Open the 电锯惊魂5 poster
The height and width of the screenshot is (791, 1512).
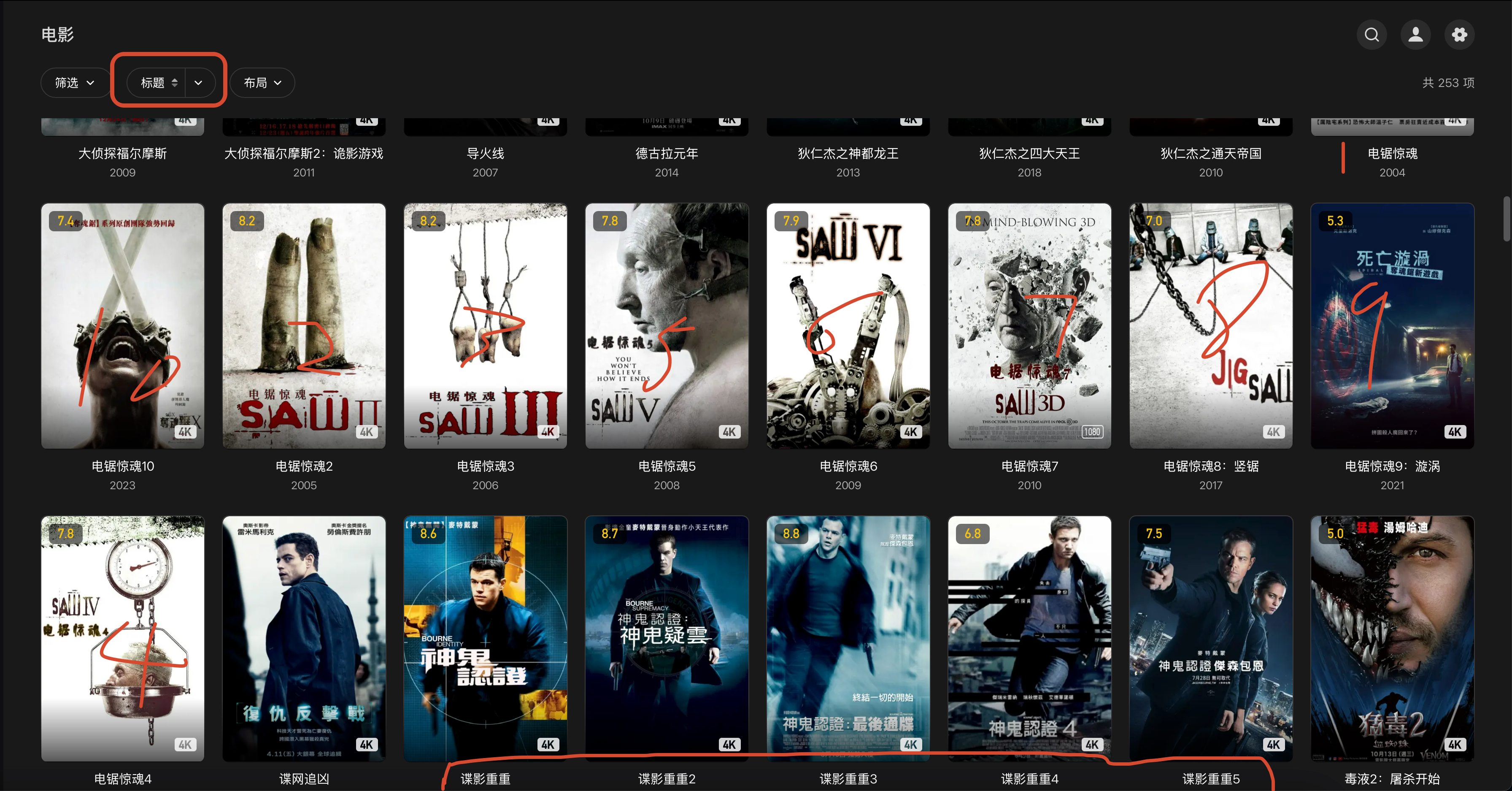pos(667,326)
